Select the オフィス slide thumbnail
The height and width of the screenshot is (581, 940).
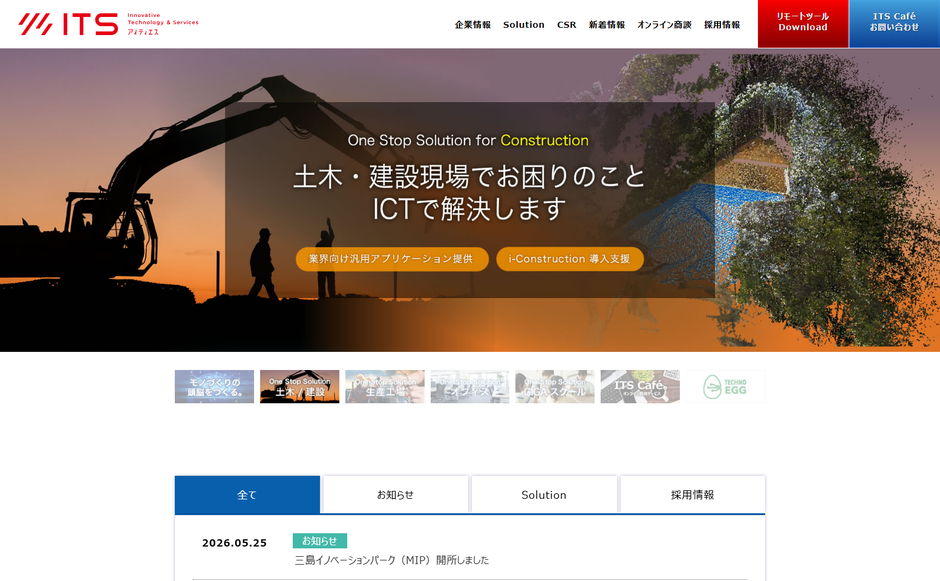470,386
